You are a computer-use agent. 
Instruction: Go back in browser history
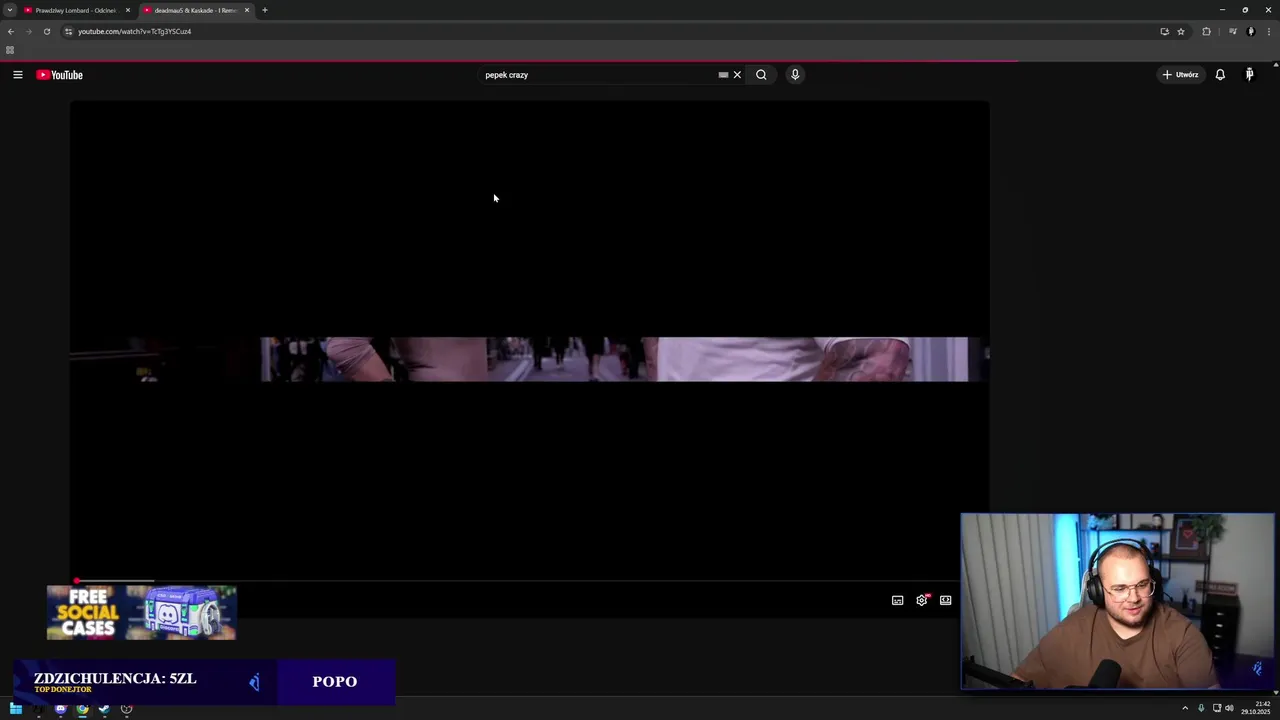point(11,31)
